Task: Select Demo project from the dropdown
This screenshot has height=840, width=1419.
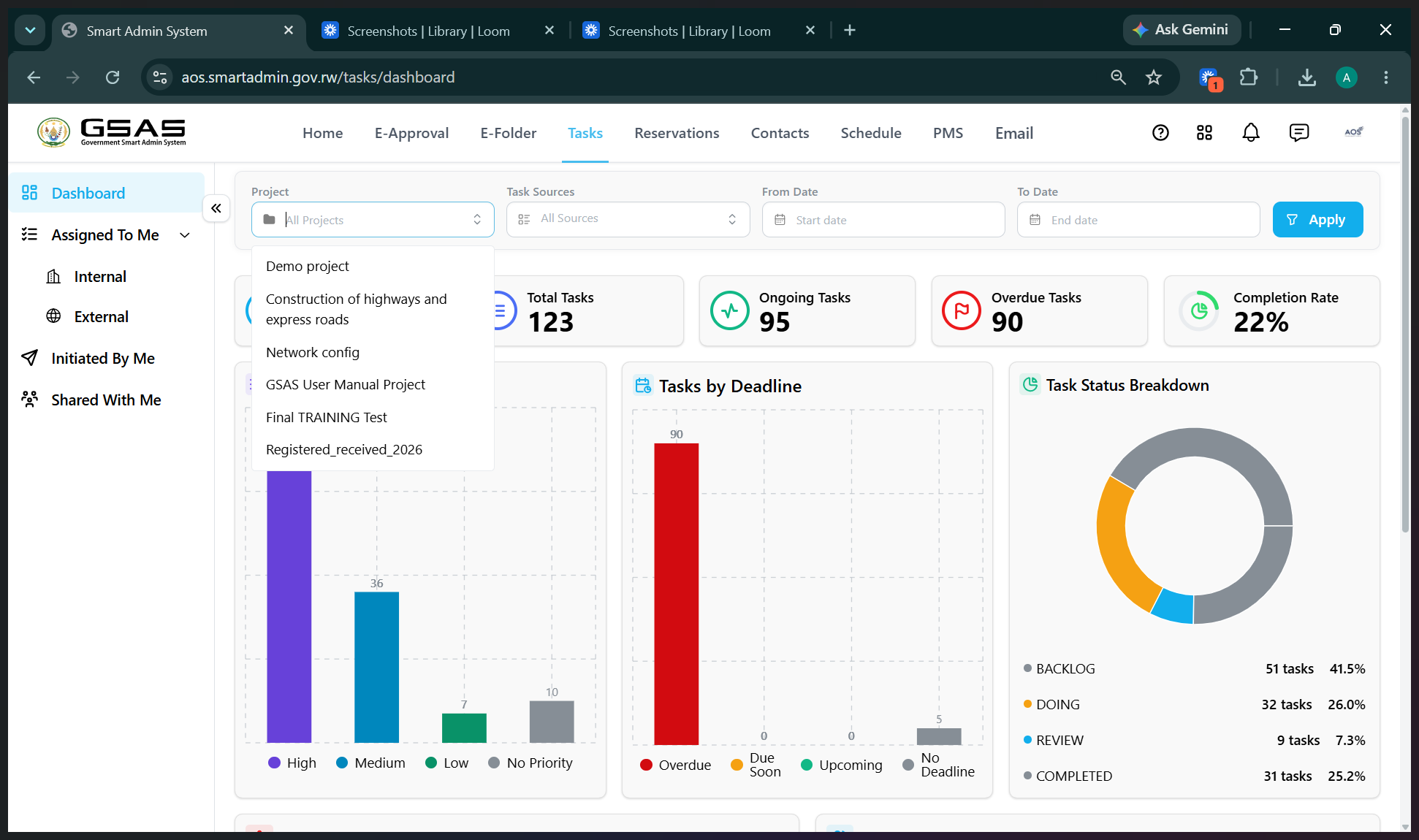Action: [x=373, y=267]
